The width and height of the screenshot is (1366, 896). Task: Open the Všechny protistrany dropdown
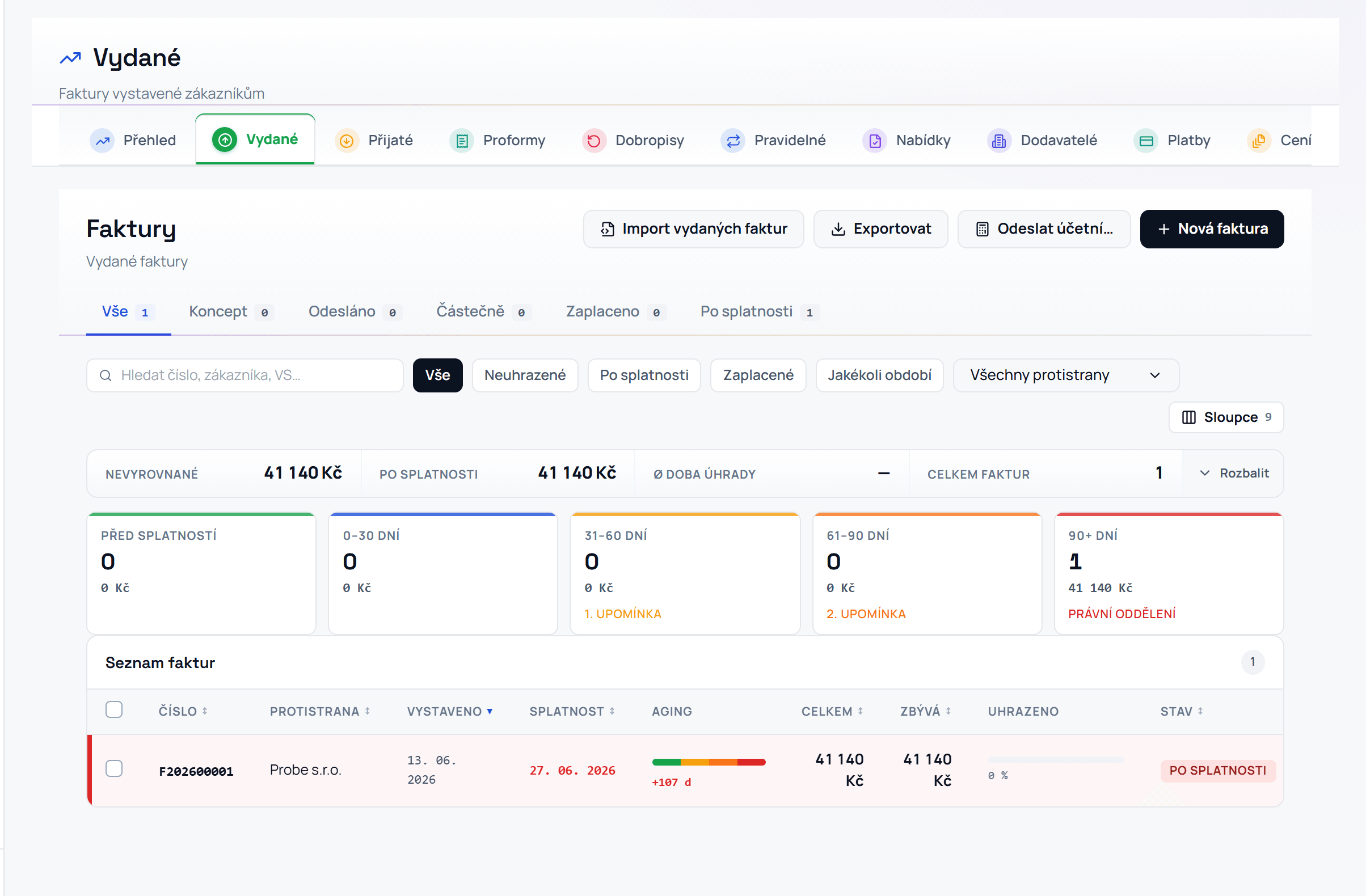(1066, 375)
